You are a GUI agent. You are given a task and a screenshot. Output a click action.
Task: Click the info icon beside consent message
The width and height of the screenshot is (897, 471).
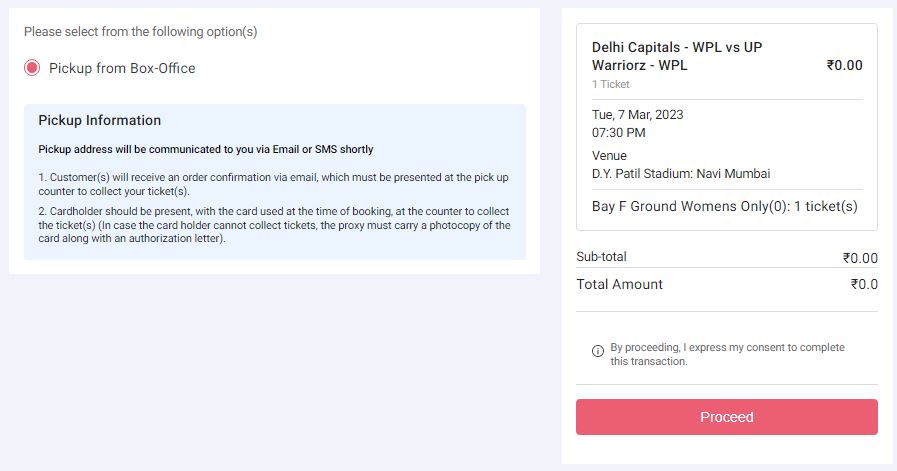[x=598, y=351]
